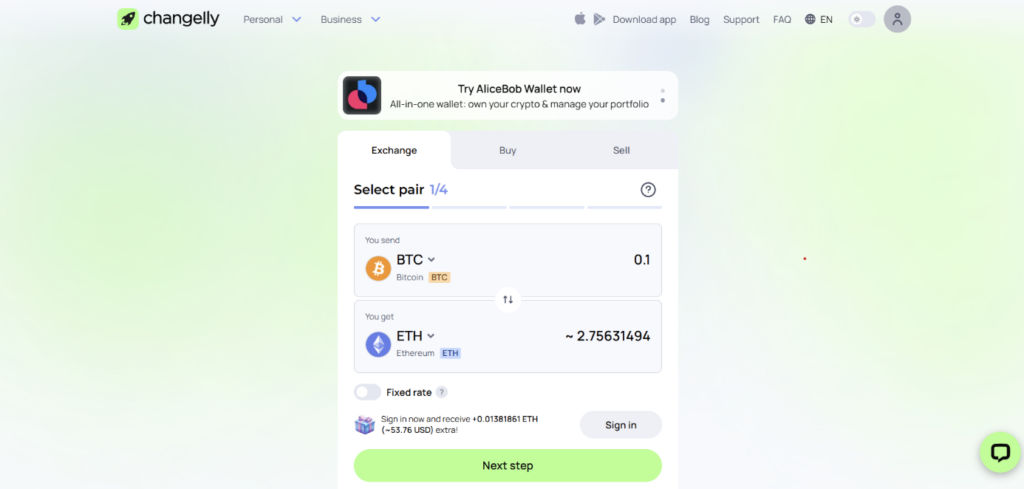Open the ETH currency selector
Screen dimensions: 1024x489
pyautogui.click(x=416, y=336)
